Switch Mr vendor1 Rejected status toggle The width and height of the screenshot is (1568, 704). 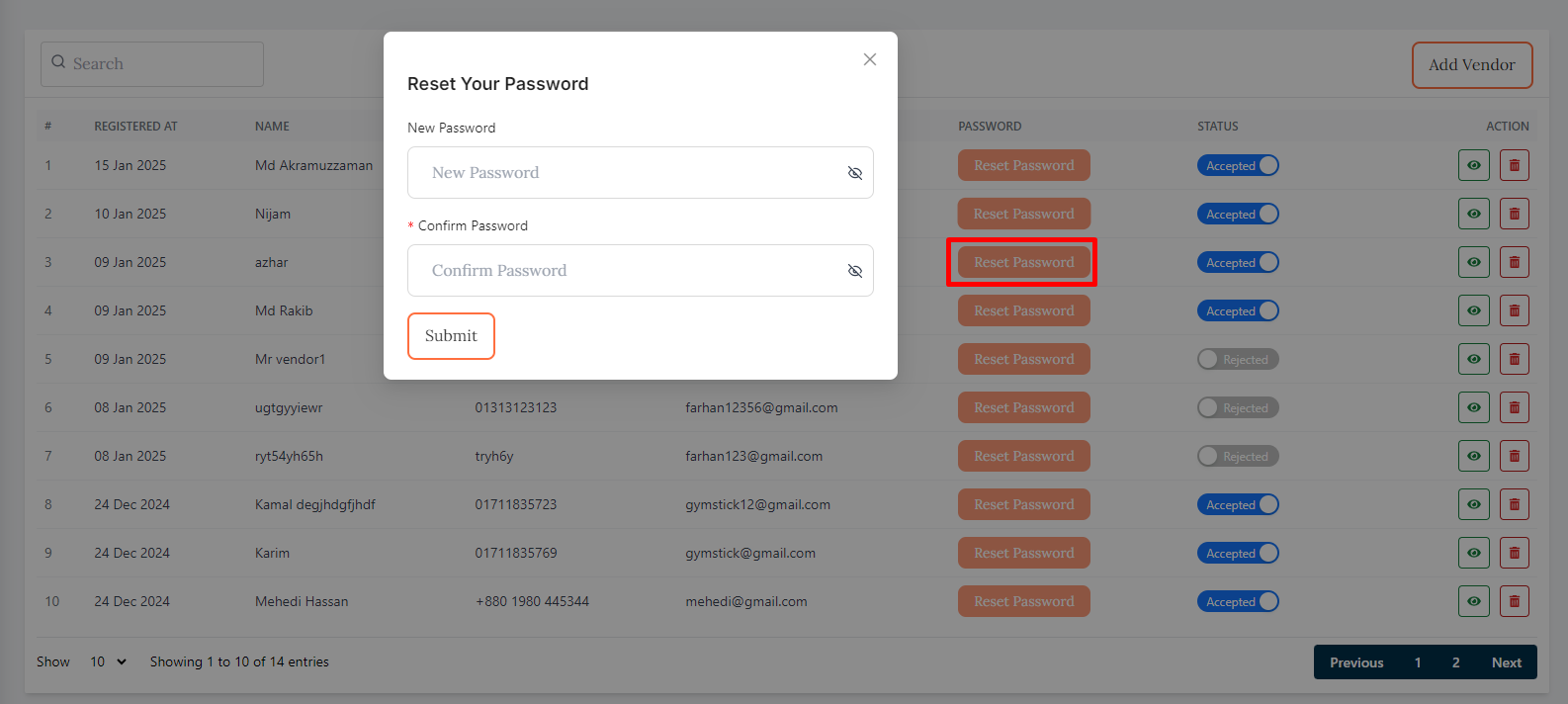pyautogui.click(x=1238, y=359)
